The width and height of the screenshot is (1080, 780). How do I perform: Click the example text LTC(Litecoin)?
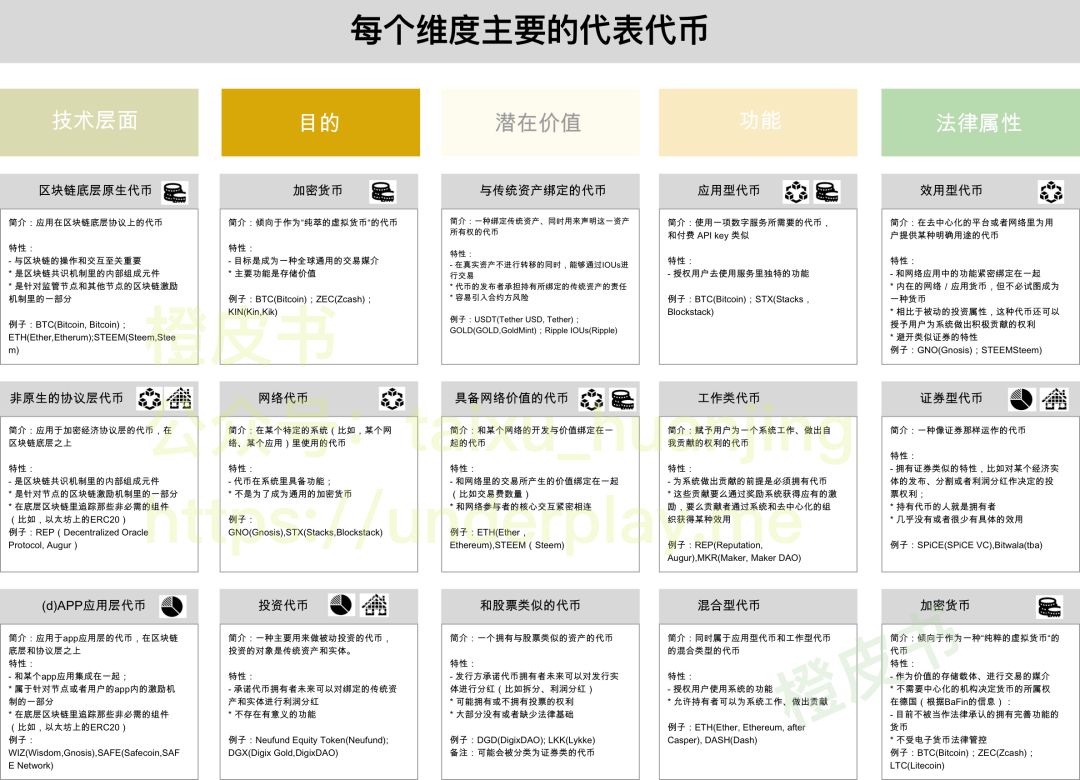click(917, 766)
